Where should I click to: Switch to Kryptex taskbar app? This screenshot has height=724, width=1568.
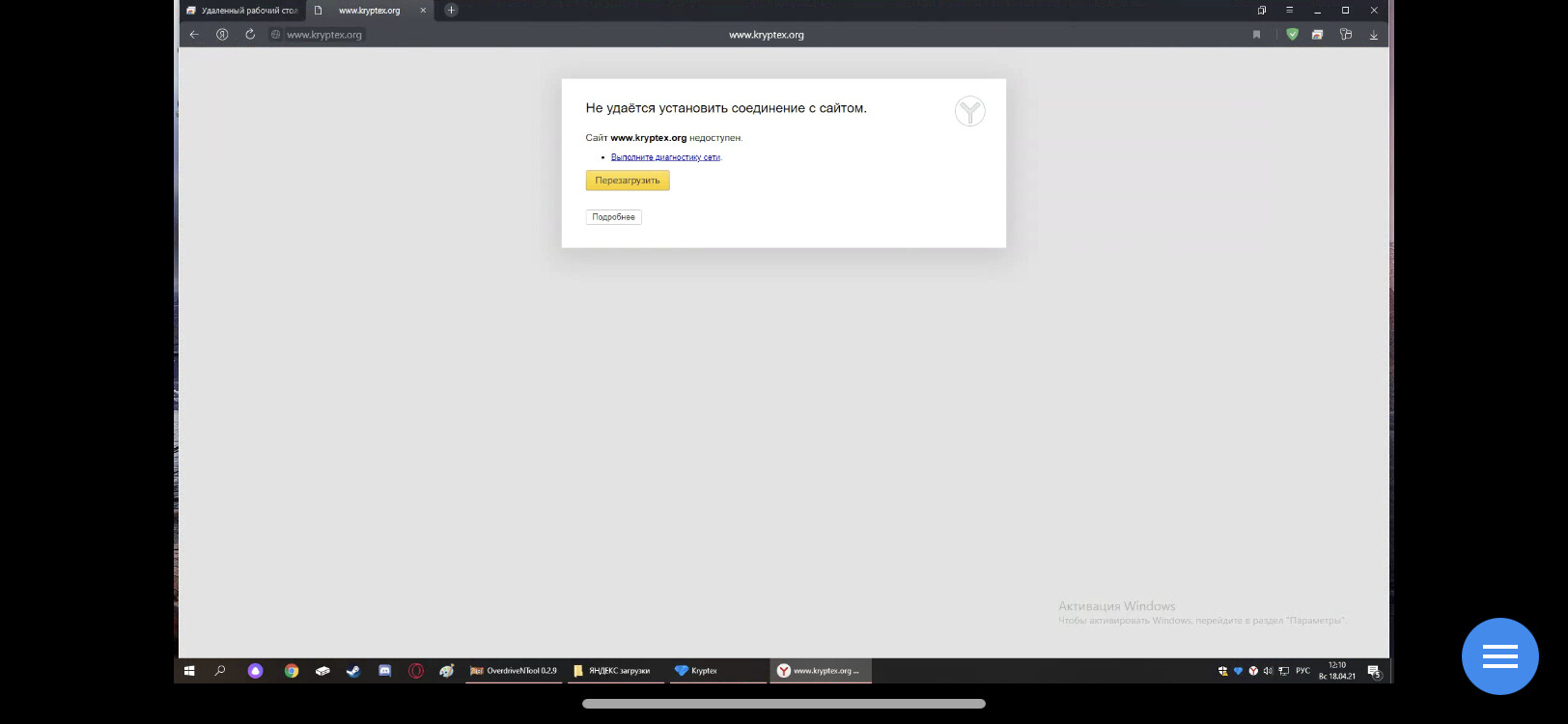click(x=718, y=671)
